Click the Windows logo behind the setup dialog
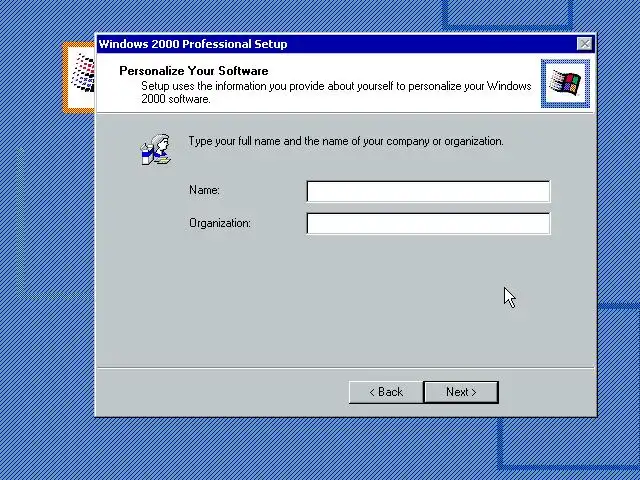This screenshot has width=640, height=480. (x=79, y=78)
